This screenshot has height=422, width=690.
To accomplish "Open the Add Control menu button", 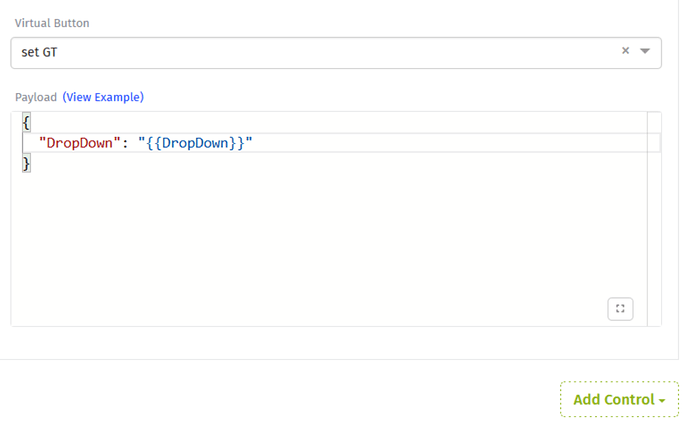I will 619,399.
